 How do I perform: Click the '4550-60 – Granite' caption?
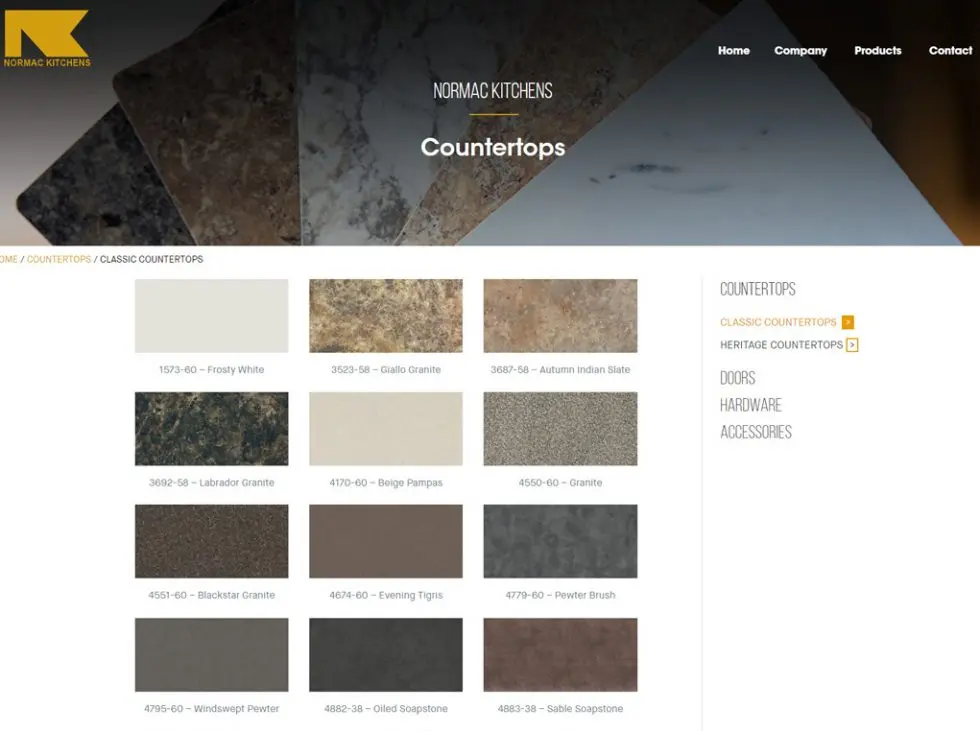560,483
